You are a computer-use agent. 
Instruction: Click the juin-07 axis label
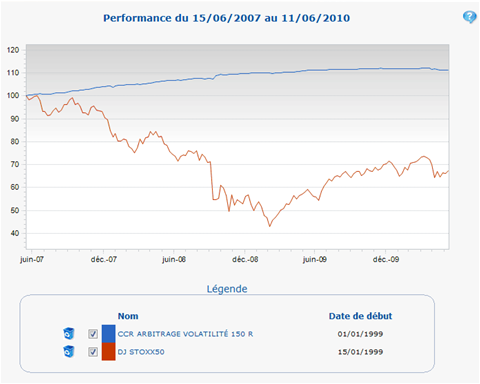[32, 259]
